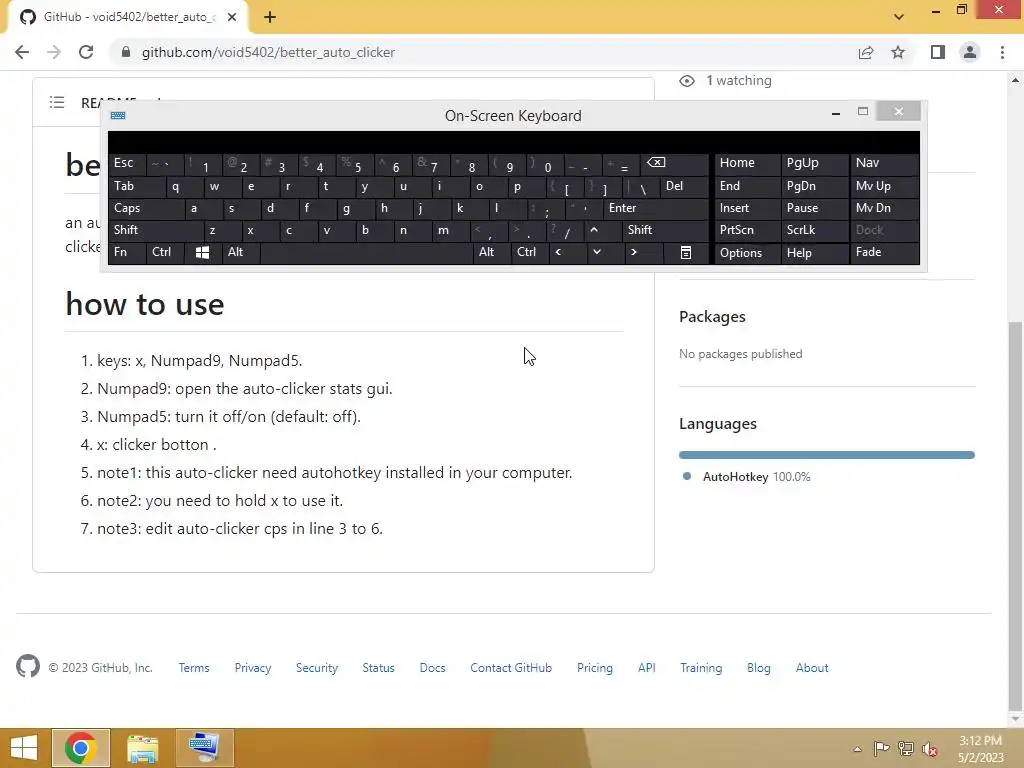Image resolution: width=1024 pixels, height=768 pixels.
Task: Toggle the right Shift key
Action: tap(665, 231)
